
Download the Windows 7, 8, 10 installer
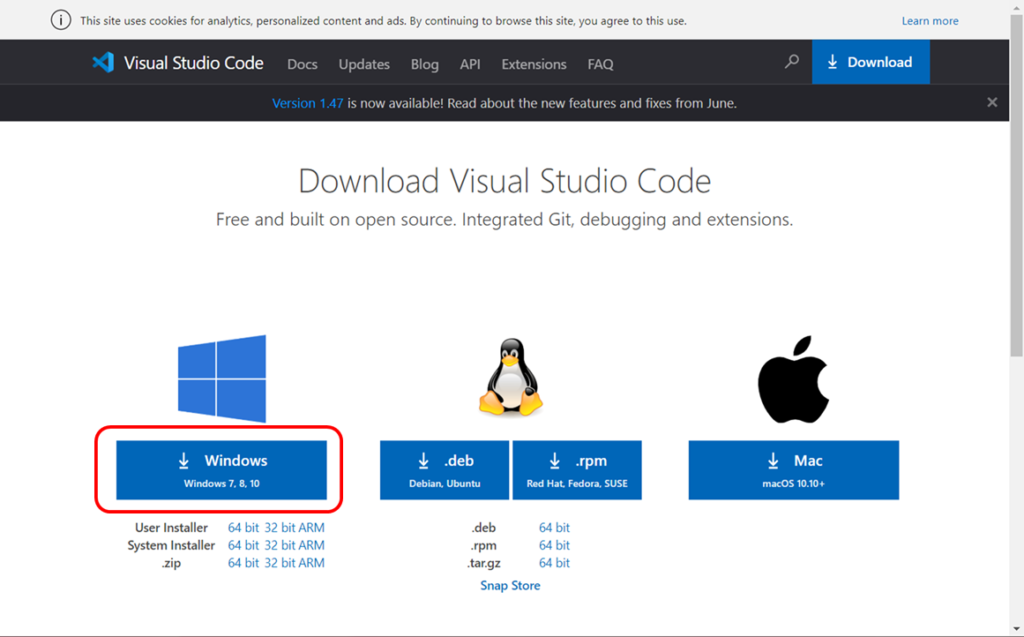[x=221, y=470]
